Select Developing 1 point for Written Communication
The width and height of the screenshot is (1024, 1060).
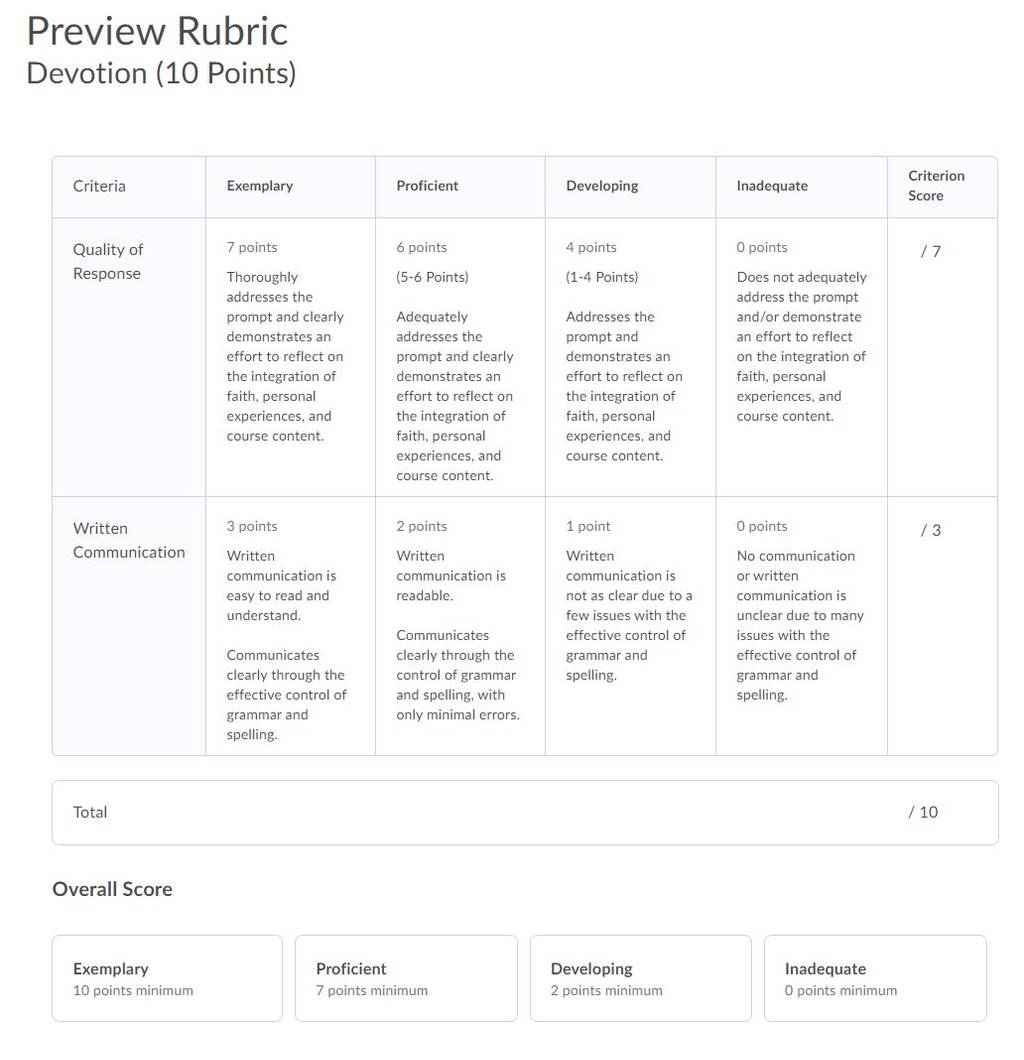[x=630, y=626]
